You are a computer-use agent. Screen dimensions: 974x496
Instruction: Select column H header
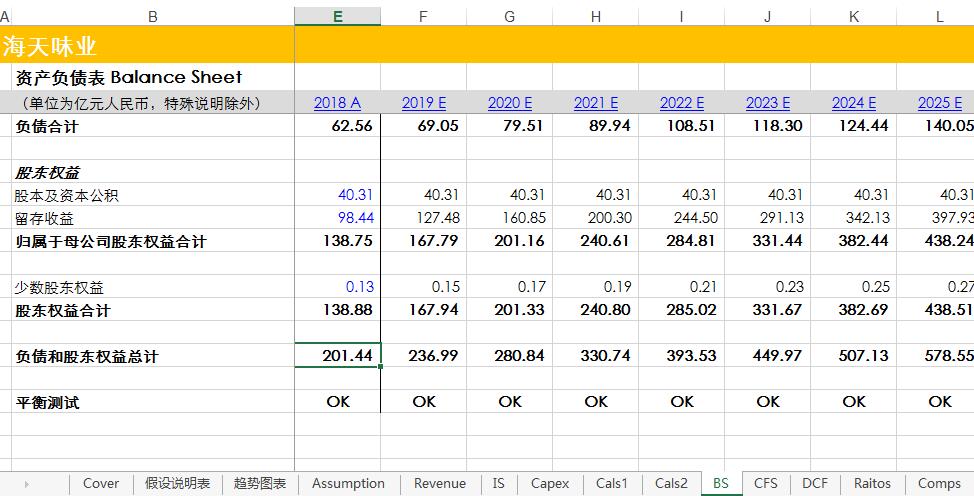(596, 16)
